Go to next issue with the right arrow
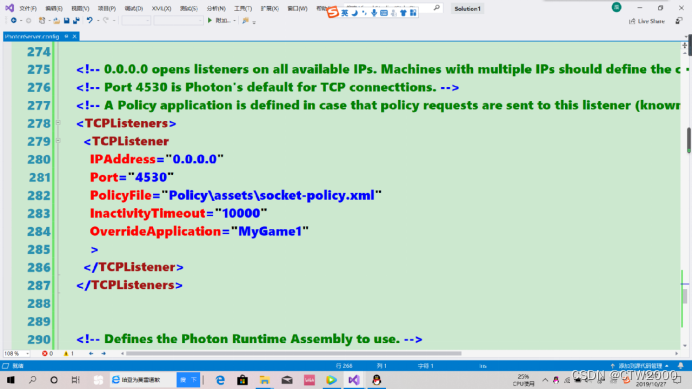The image size is (693, 390). pos(103,353)
